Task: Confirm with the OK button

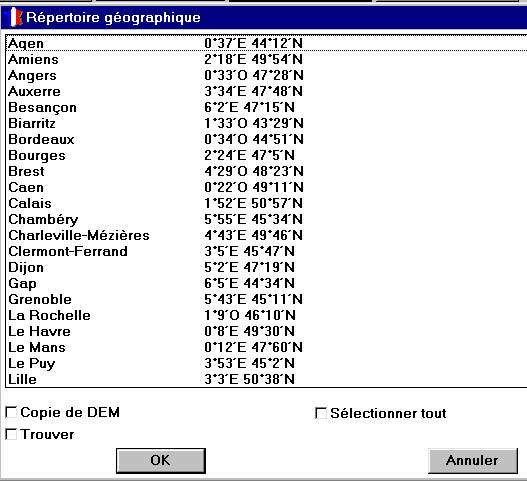Action: (x=161, y=460)
